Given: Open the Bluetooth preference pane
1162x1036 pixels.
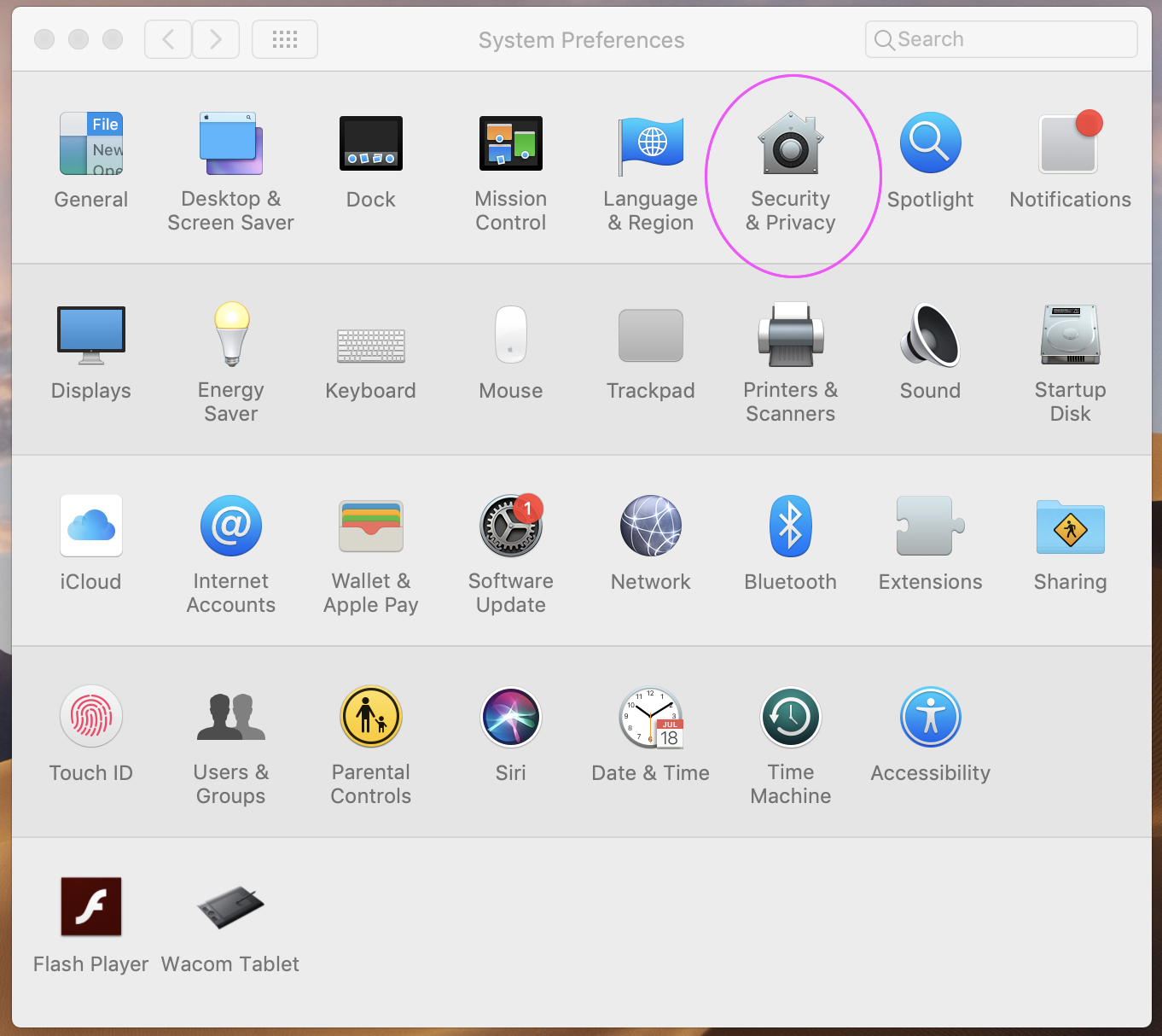Looking at the screenshot, I should (790, 527).
